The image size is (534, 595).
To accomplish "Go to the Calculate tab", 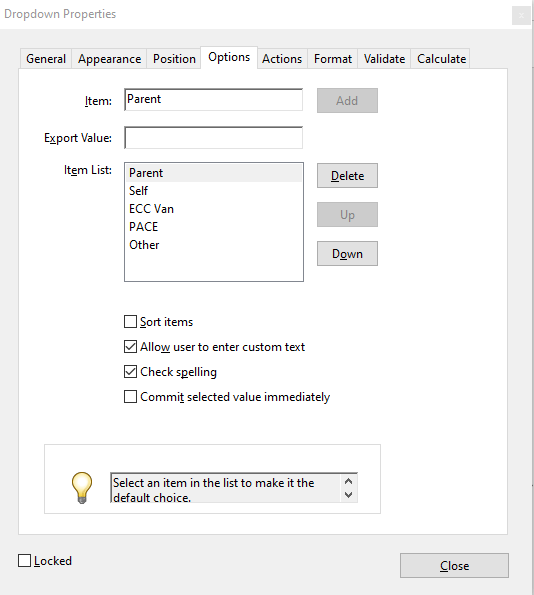I will [441, 59].
